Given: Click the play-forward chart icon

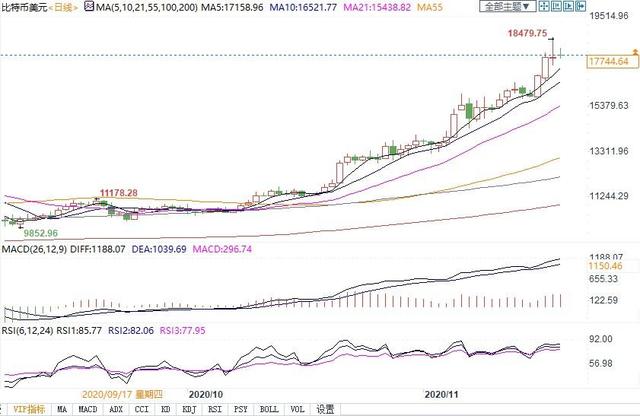Looking at the screenshot, I should (568, 6).
